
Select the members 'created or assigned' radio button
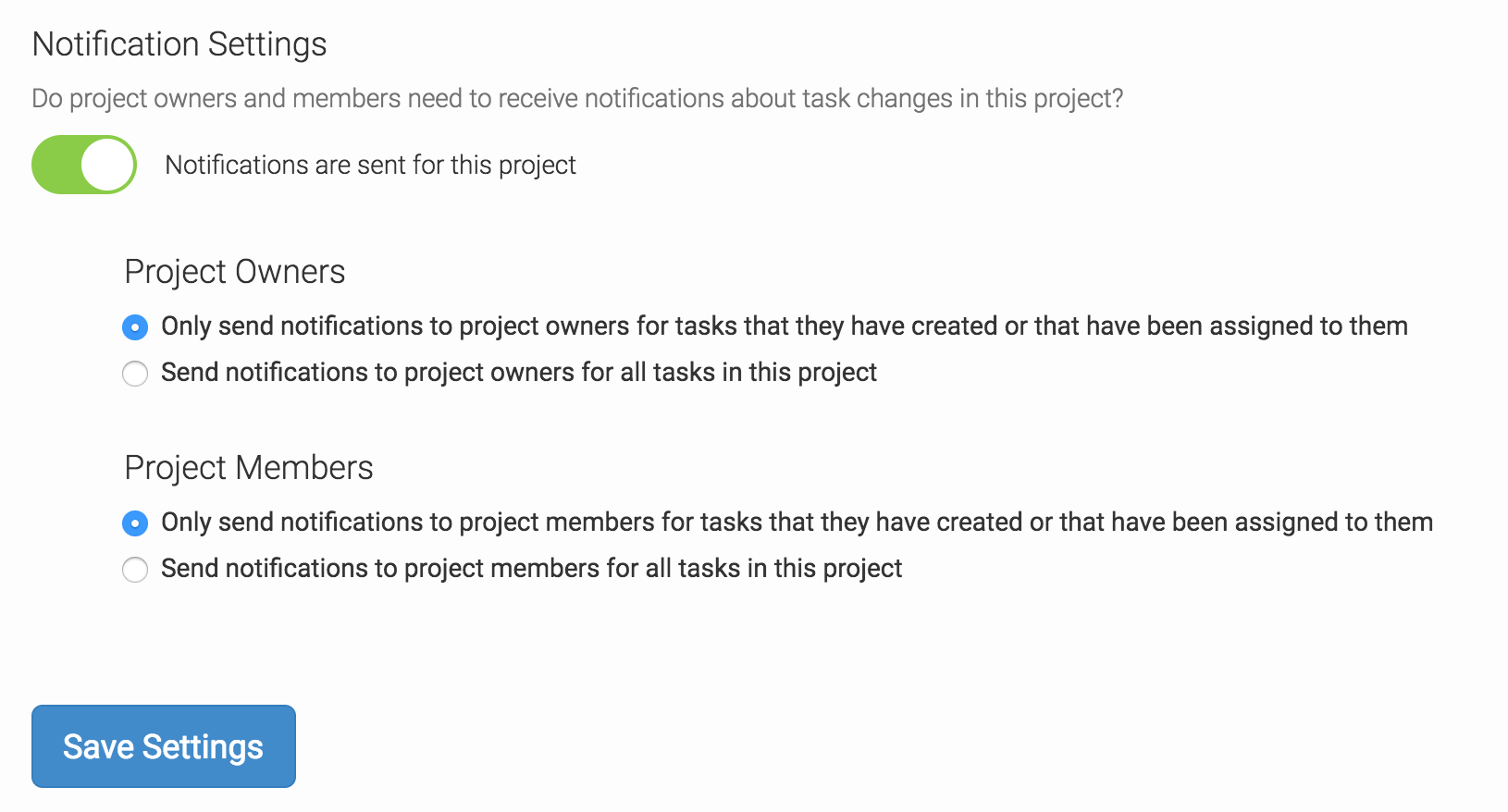point(135,523)
